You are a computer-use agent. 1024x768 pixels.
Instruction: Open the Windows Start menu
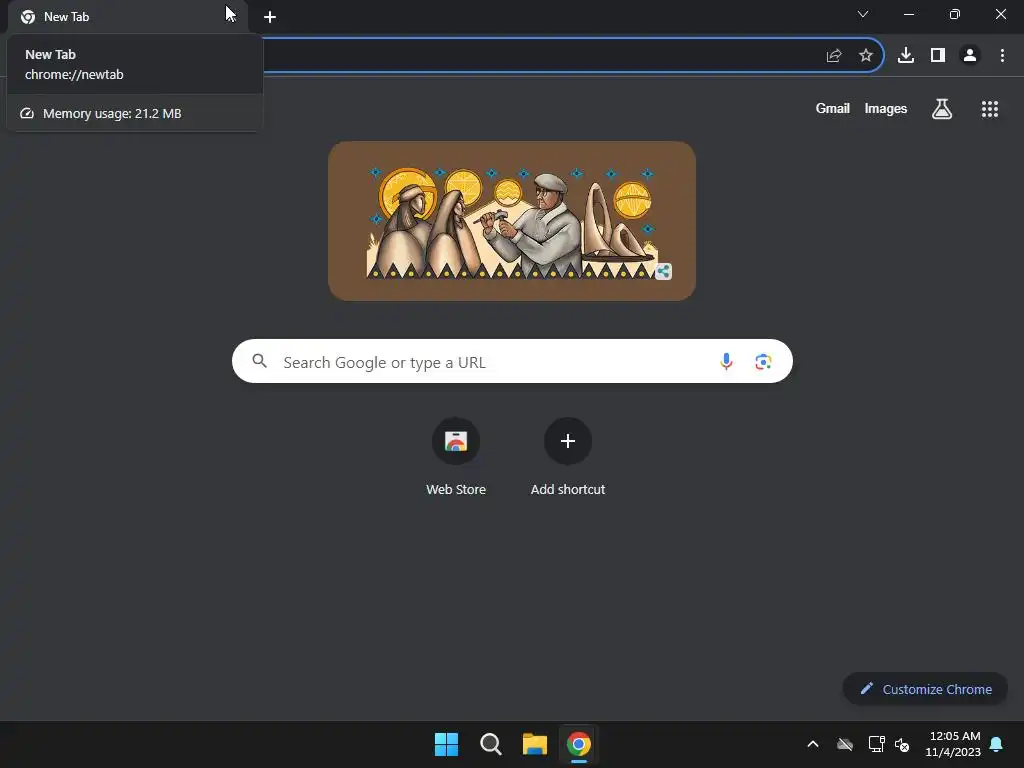coord(447,744)
